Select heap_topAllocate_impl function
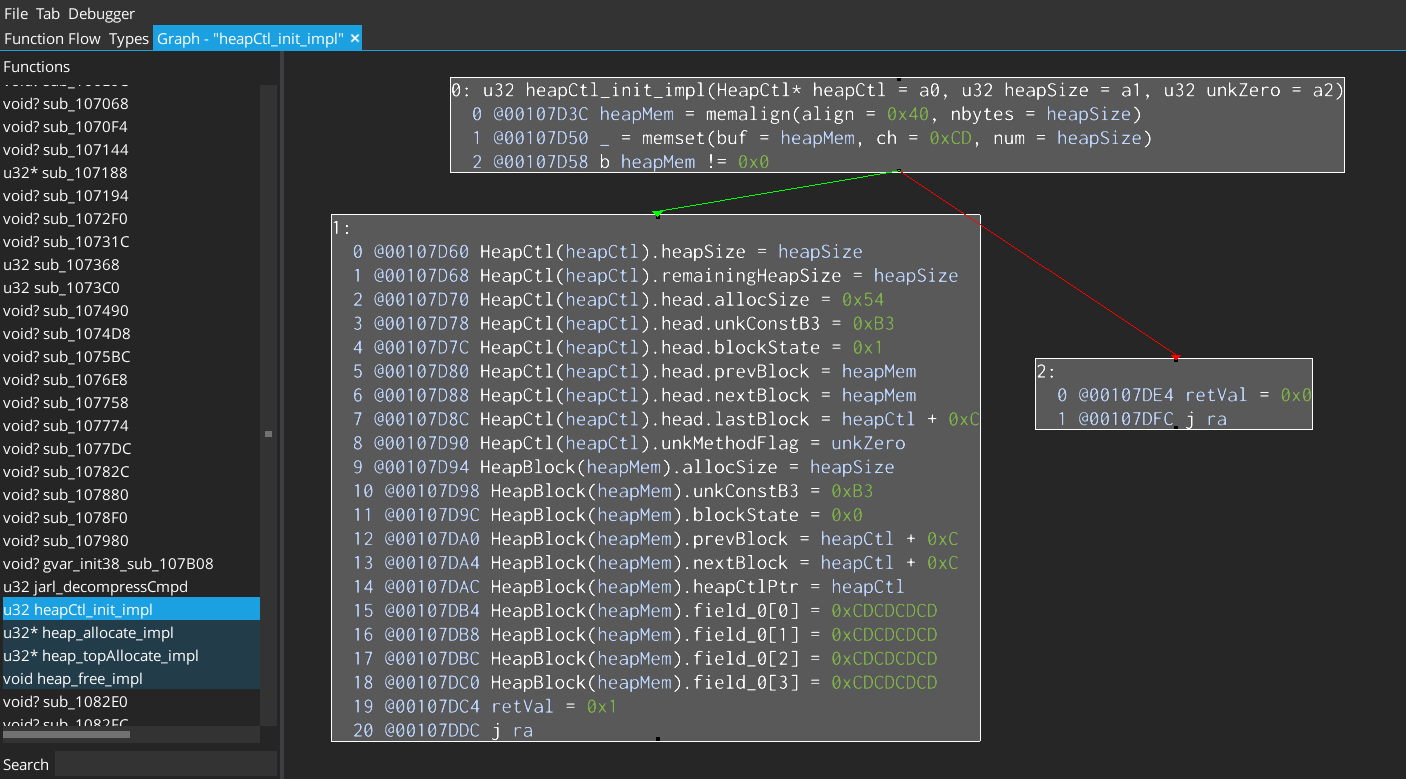This screenshot has width=1406, height=779. point(100,656)
